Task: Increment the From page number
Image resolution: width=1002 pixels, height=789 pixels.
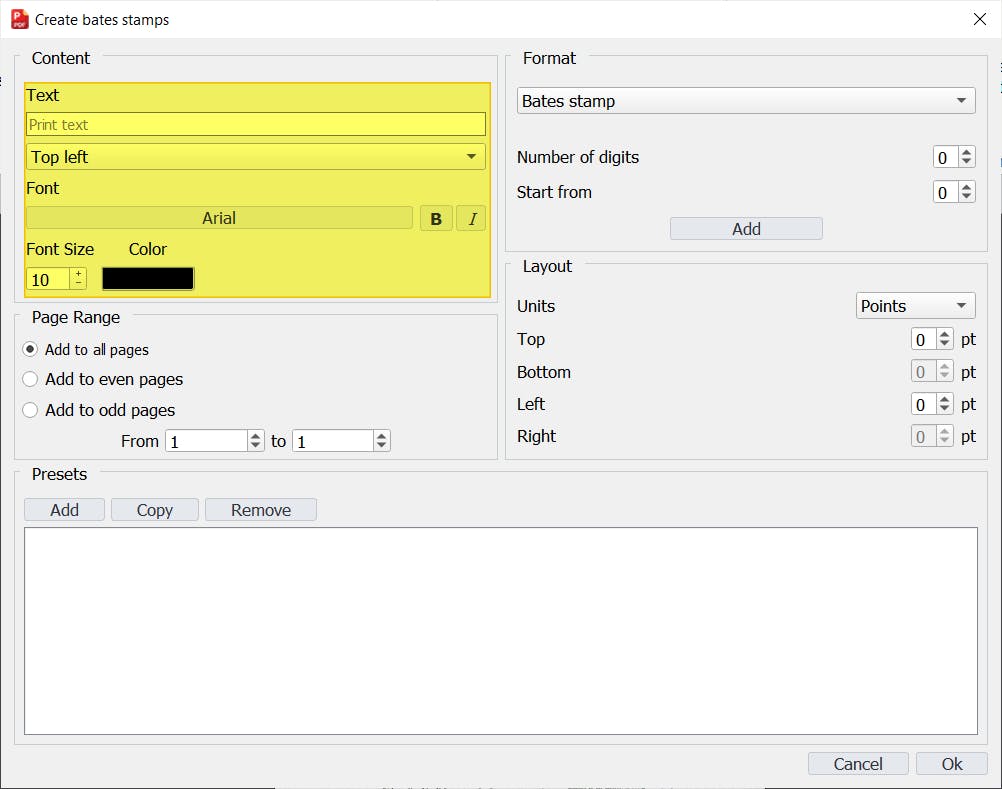Action: pyautogui.click(x=253, y=435)
